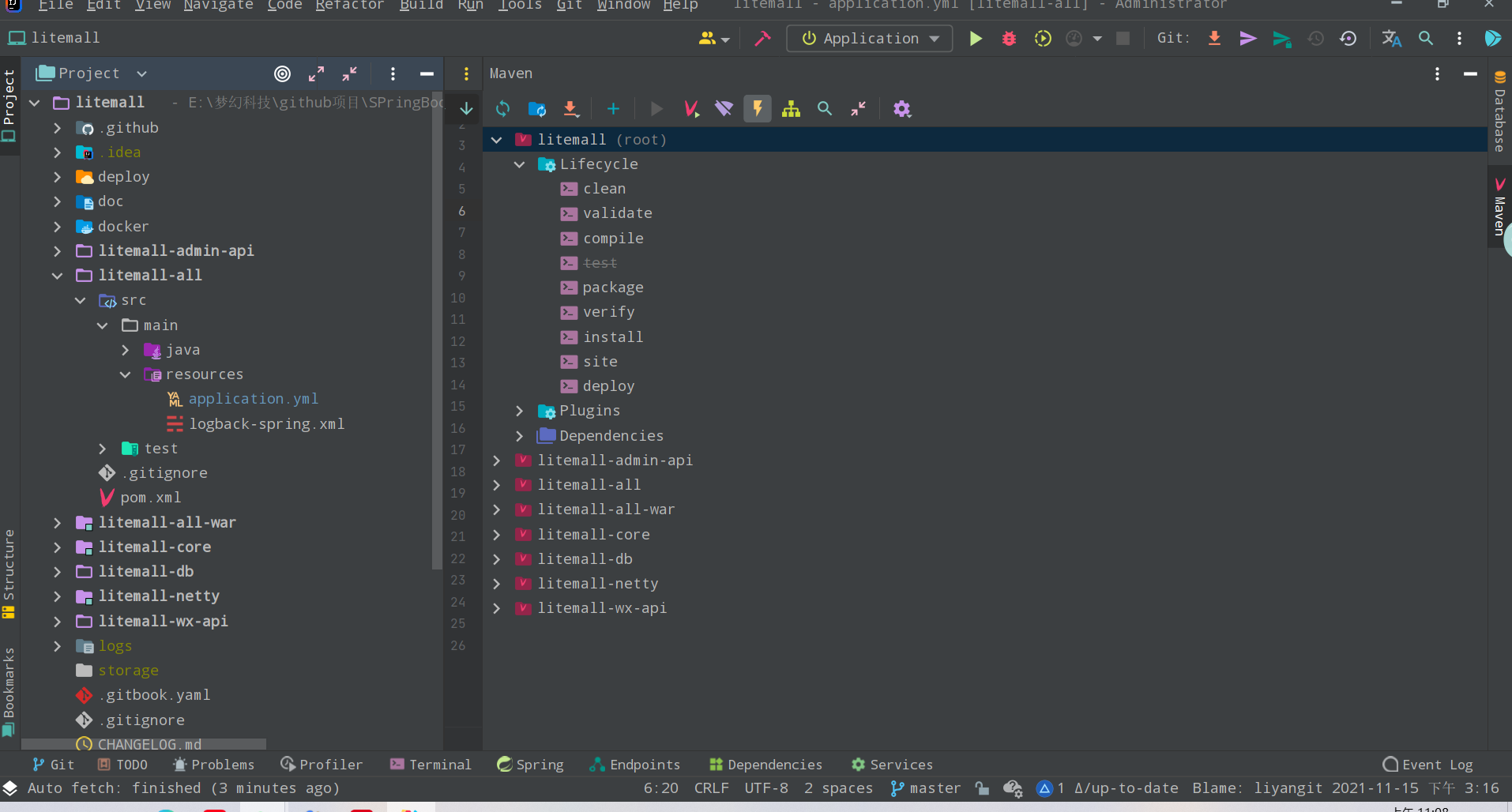1512x812 pixels.
Task: Reload all Maven projects
Action: [x=502, y=109]
